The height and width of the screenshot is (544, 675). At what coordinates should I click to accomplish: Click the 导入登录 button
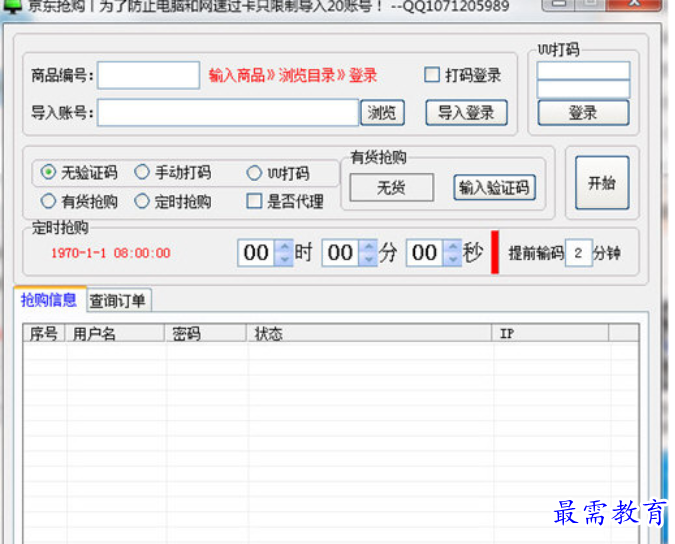click(x=466, y=113)
